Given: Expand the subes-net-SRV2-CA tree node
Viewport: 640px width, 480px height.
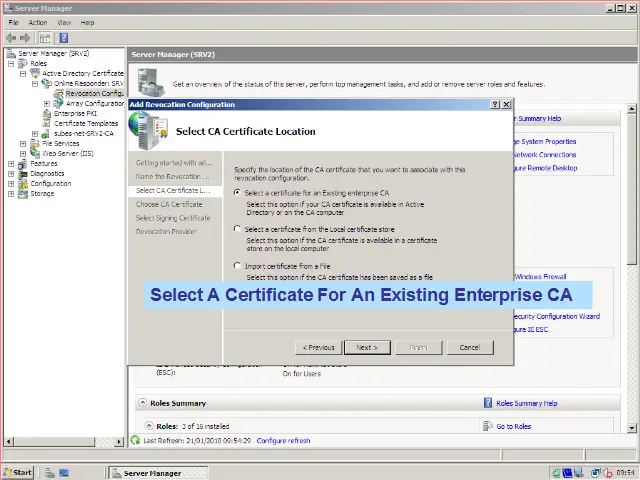Looking at the screenshot, I should [x=35, y=133].
